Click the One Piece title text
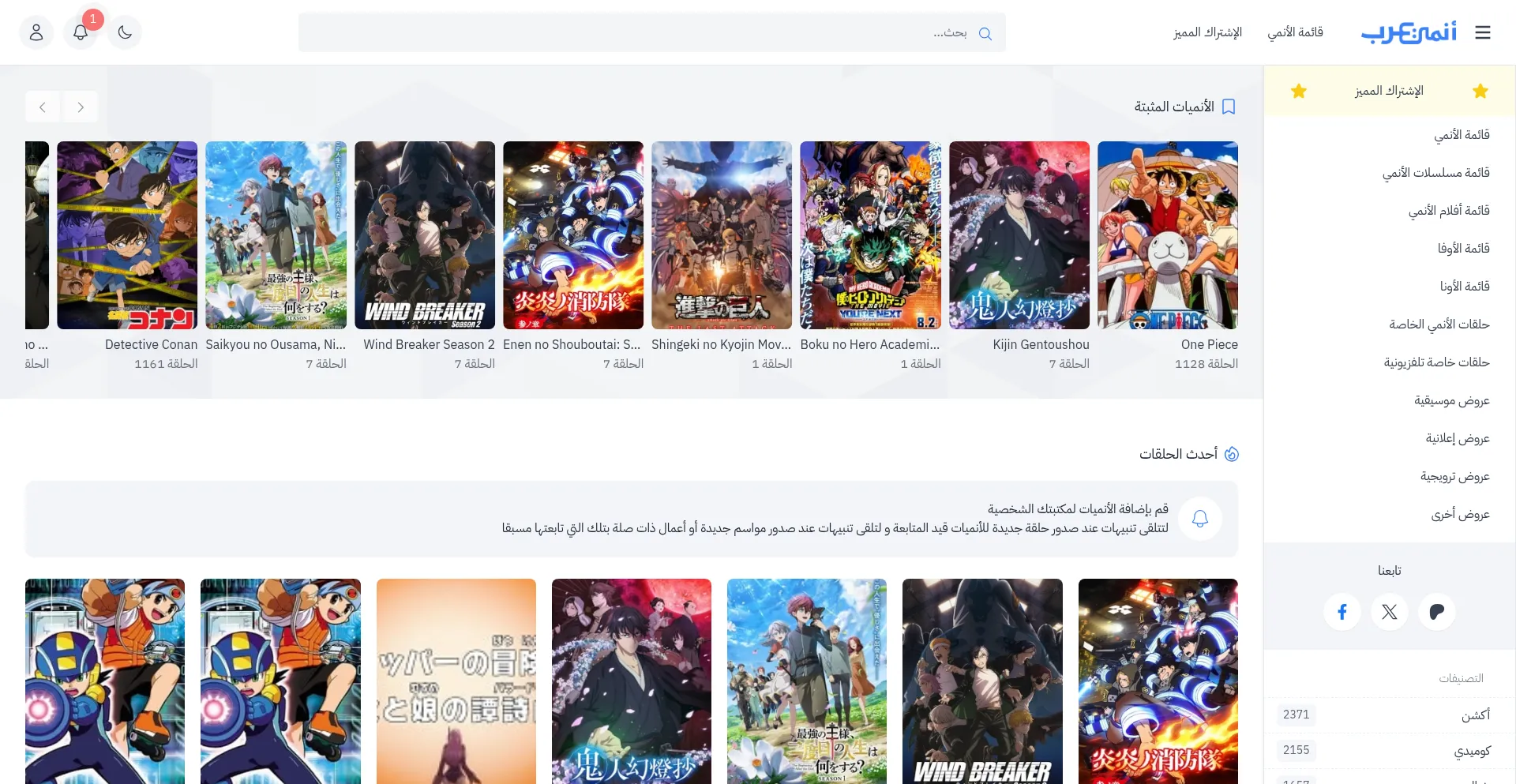 [1209, 345]
